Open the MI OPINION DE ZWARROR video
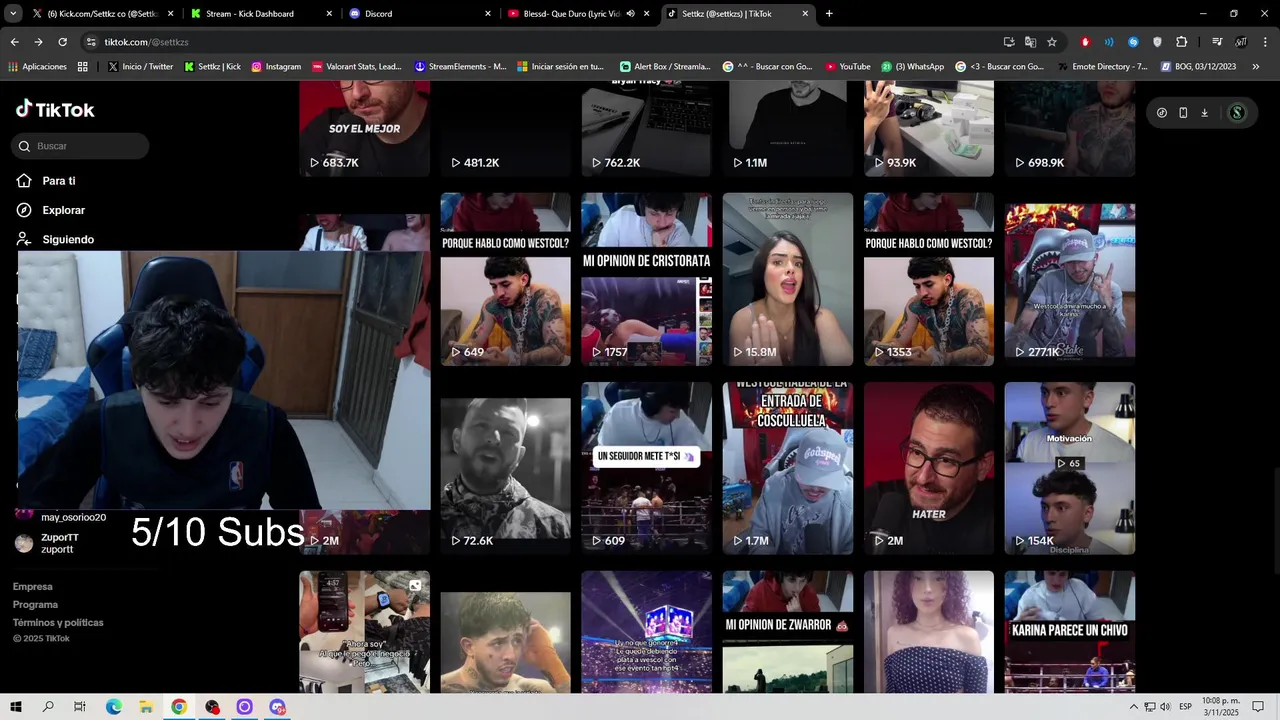This screenshot has width=1280, height=720. [788, 632]
